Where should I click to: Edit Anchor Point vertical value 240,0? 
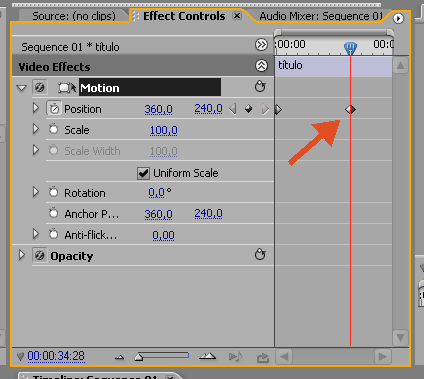point(208,213)
